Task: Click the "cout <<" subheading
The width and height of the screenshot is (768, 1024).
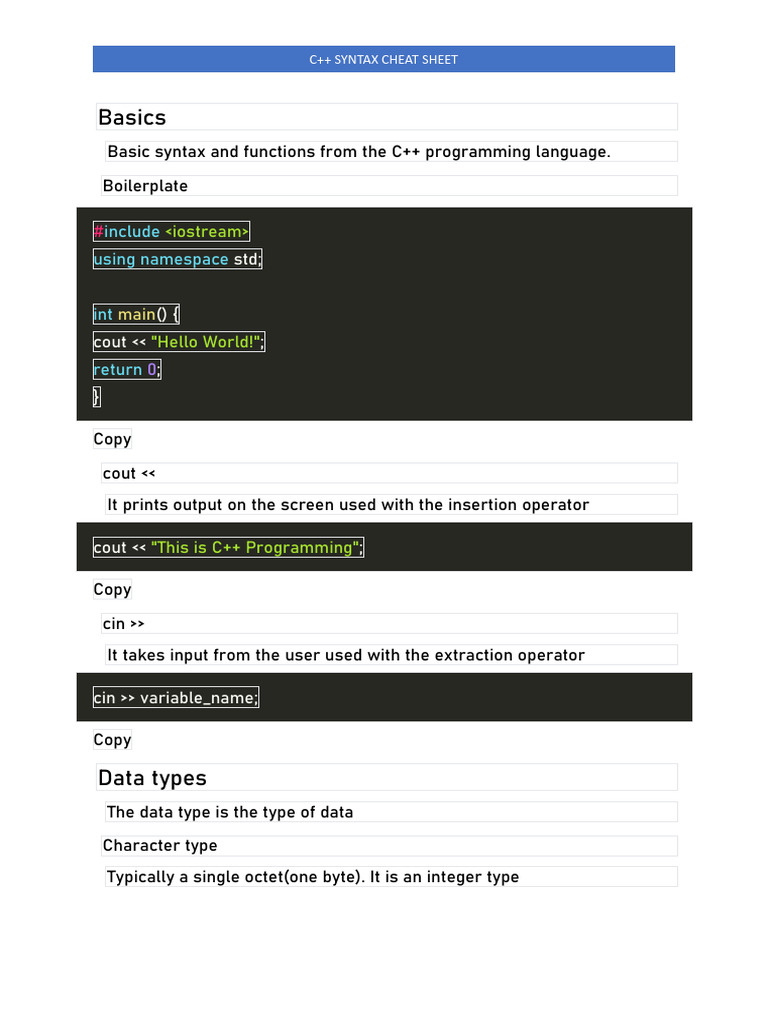Action: point(130,473)
